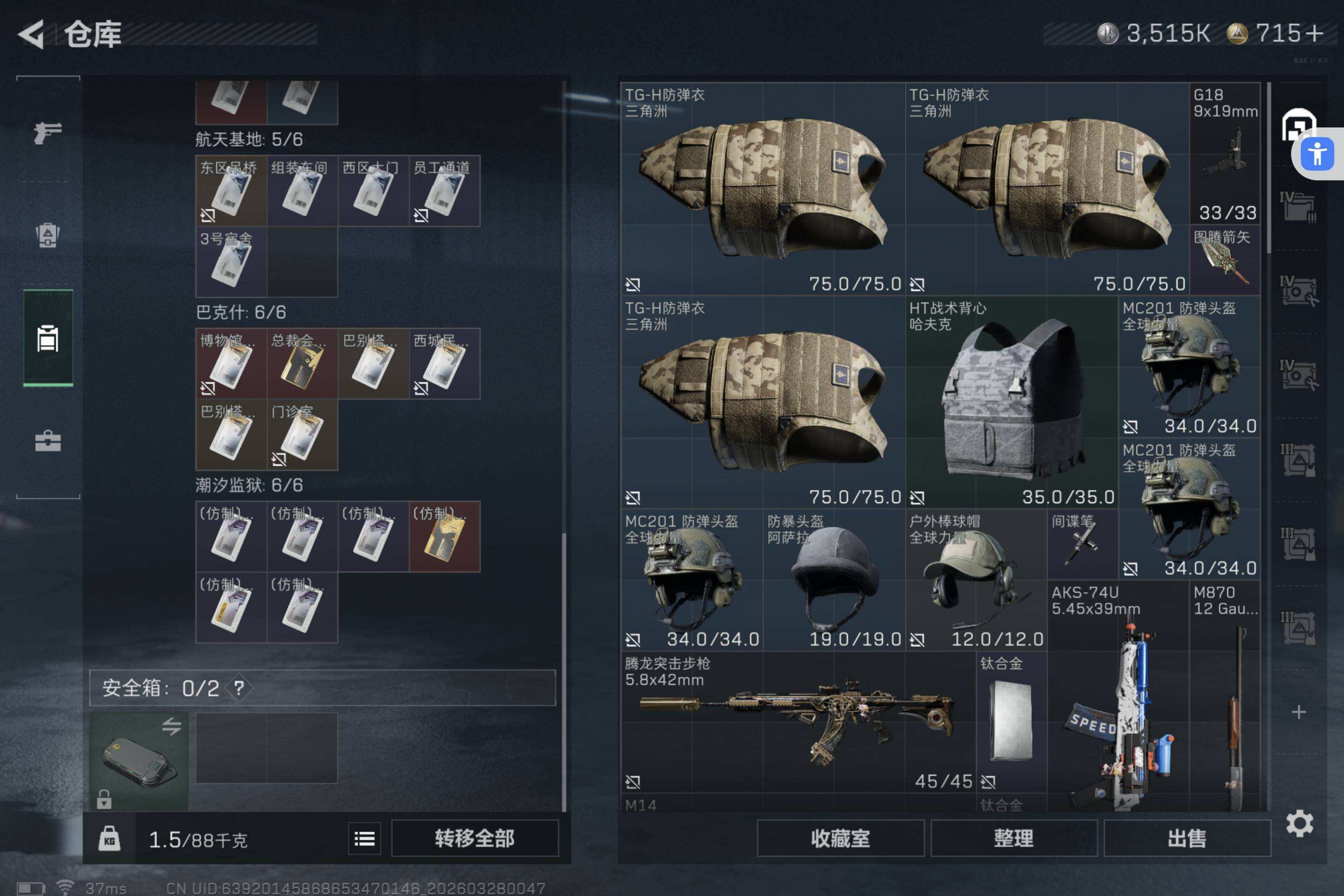Click the 转移全部 button

tap(475, 838)
